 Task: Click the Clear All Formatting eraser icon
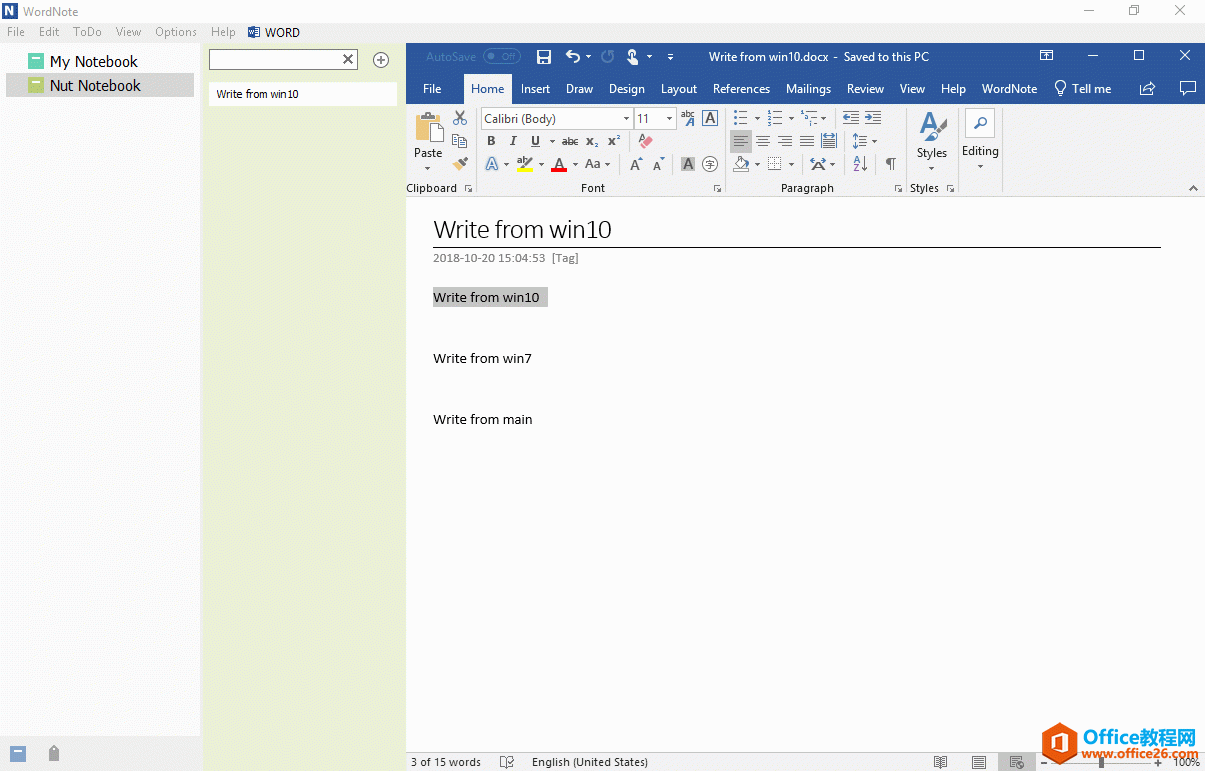(645, 141)
